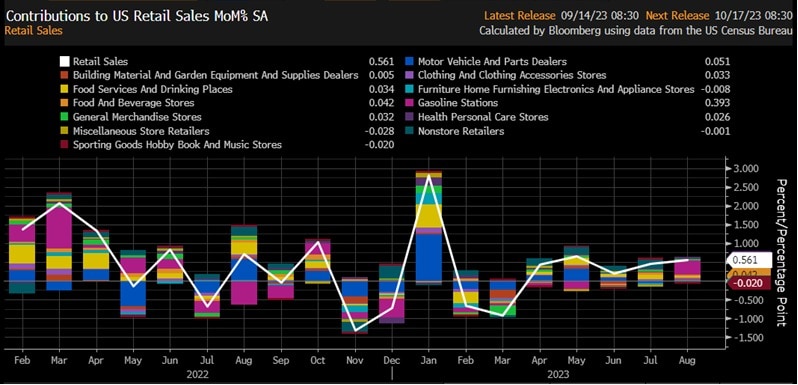Viewport: 798px width, 385px height.
Task: Click the Calculated by Bloomberg source note
Action: coord(637,31)
